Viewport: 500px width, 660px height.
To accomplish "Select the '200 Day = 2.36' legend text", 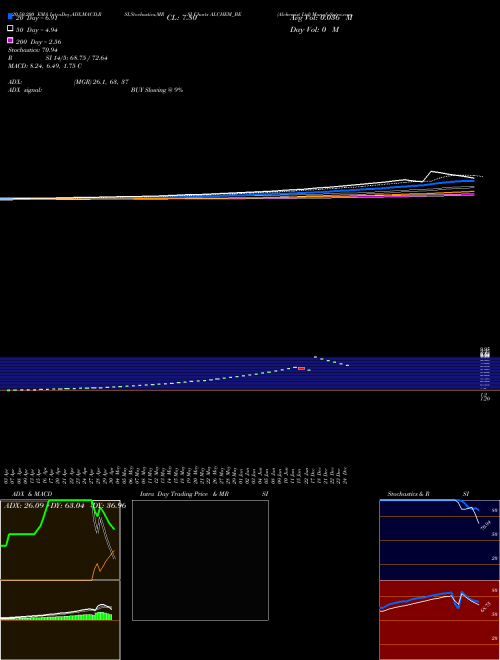I will 39,42.
